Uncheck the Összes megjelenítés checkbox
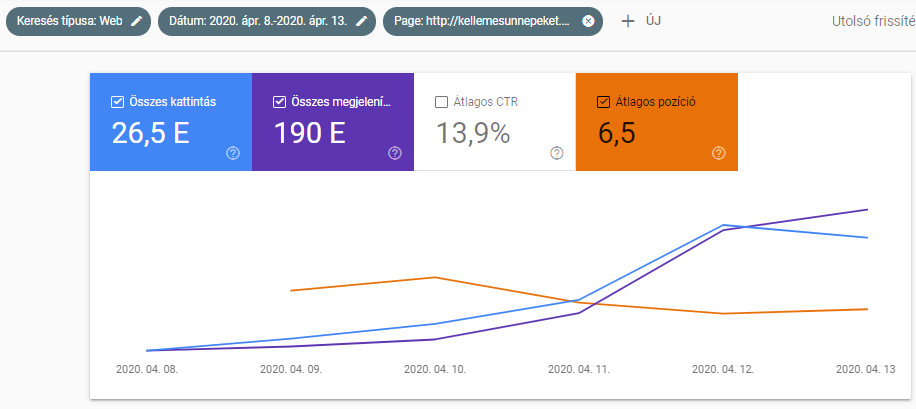This screenshot has width=916, height=409. click(279, 101)
